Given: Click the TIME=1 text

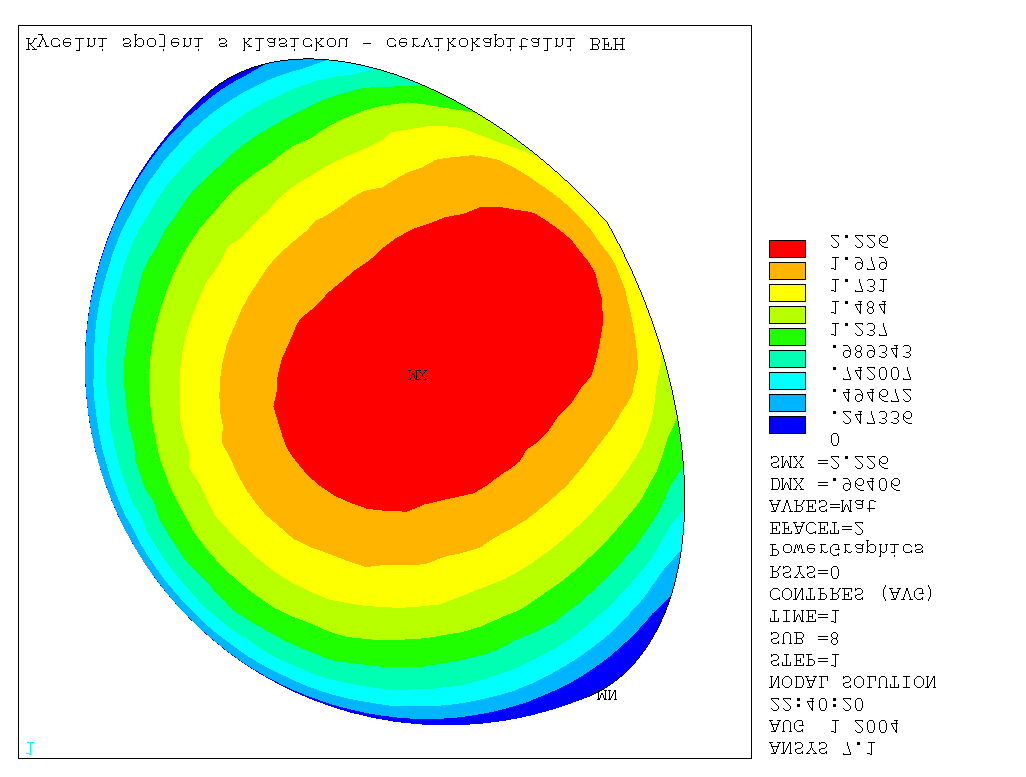Looking at the screenshot, I should pos(804,617).
